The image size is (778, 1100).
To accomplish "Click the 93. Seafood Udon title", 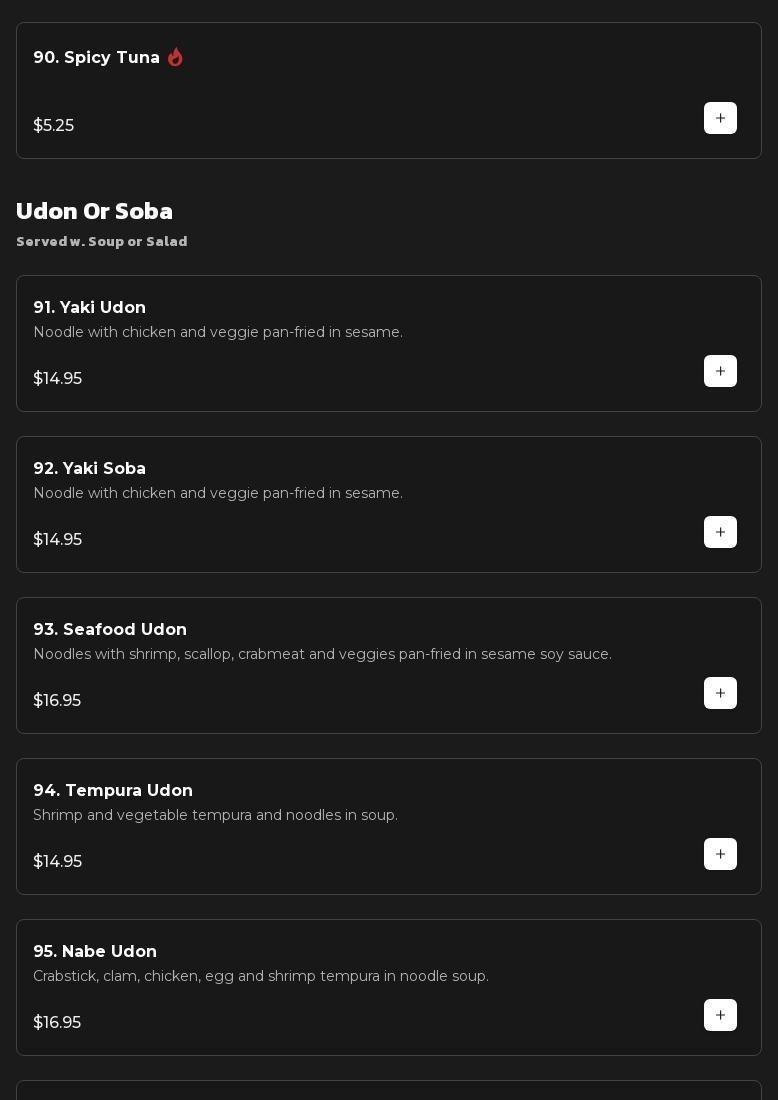I will 110,630.
